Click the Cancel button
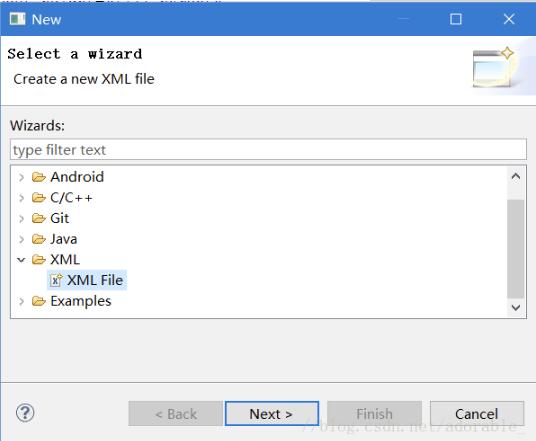536x441 pixels. [x=477, y=414]
